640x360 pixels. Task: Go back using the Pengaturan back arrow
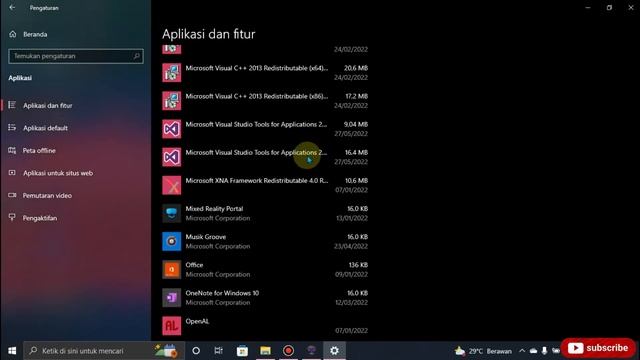pyautogui.click(x=12, y=7)
